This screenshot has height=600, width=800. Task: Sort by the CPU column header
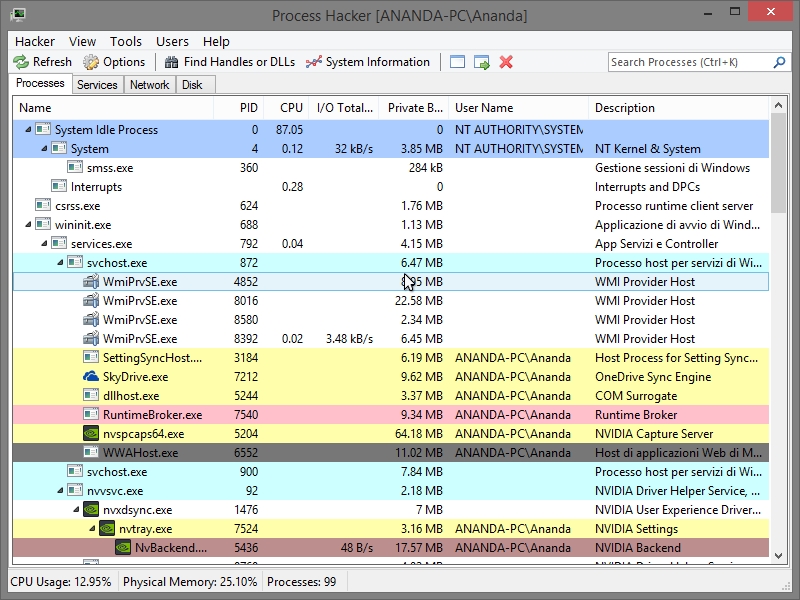286,108
